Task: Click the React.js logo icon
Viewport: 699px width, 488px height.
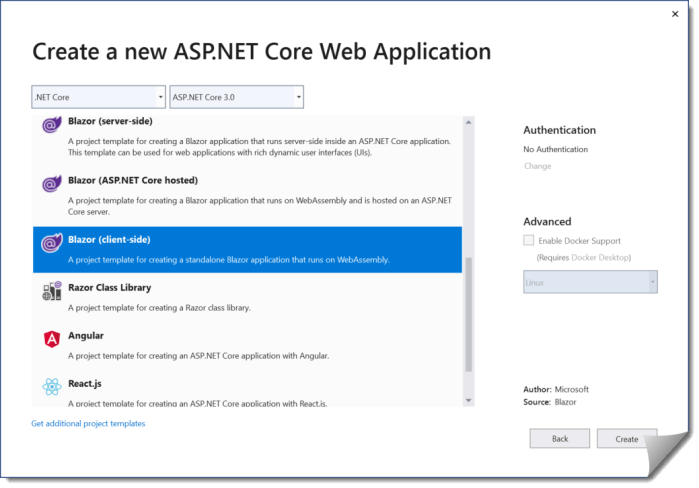Action: (x=52, y=387)
